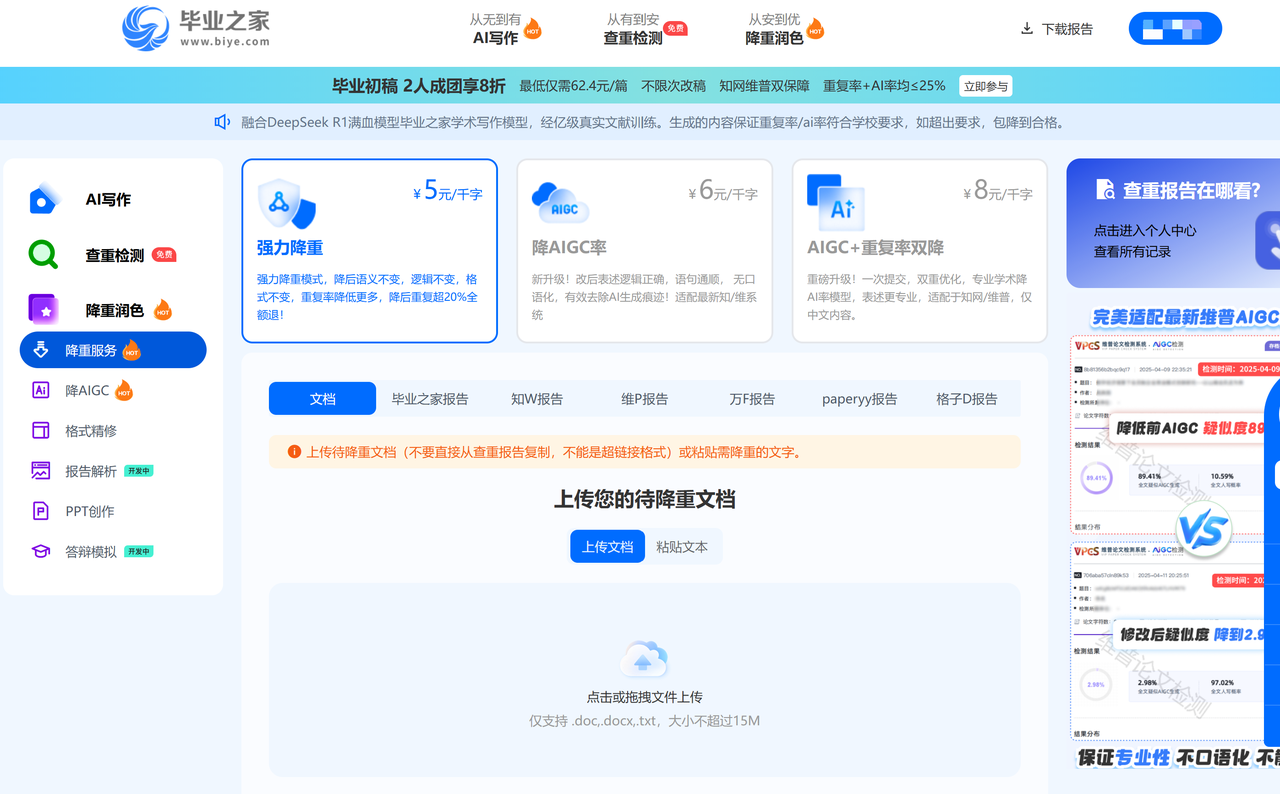Viewport: 1280px width, 794px height.
Task: Click the 毕业之家 logo icon
Action: coord(145,28)
